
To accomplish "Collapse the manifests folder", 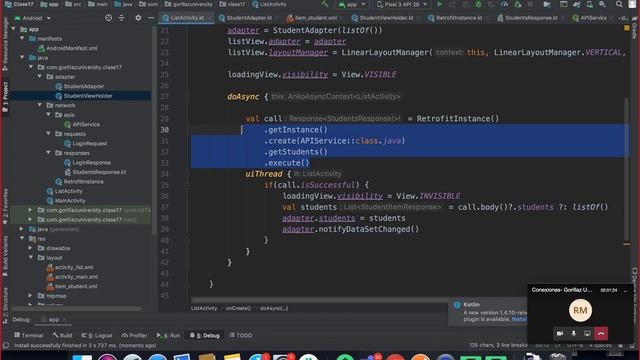I will [x=22, y=38].
